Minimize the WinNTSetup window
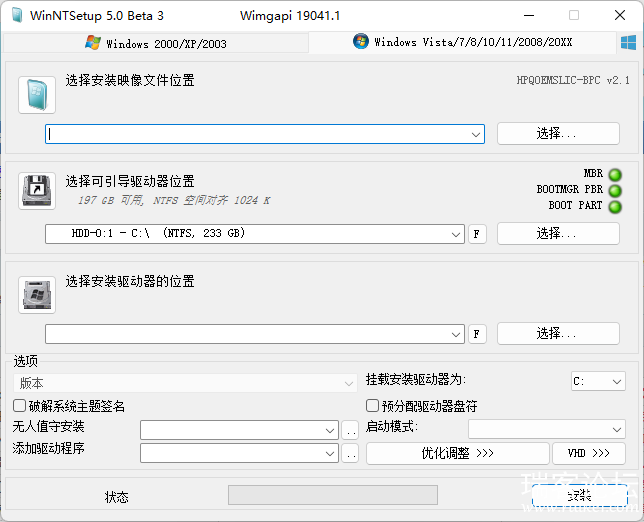The width and height of the screenshot is (644, 522). [x=529, y=16]
